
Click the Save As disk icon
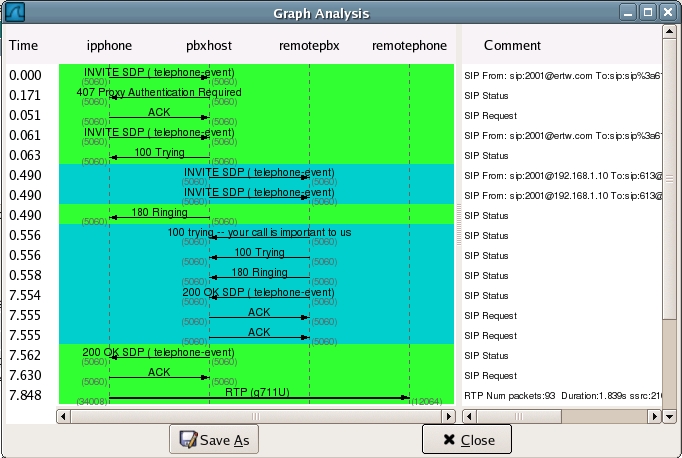187,440
